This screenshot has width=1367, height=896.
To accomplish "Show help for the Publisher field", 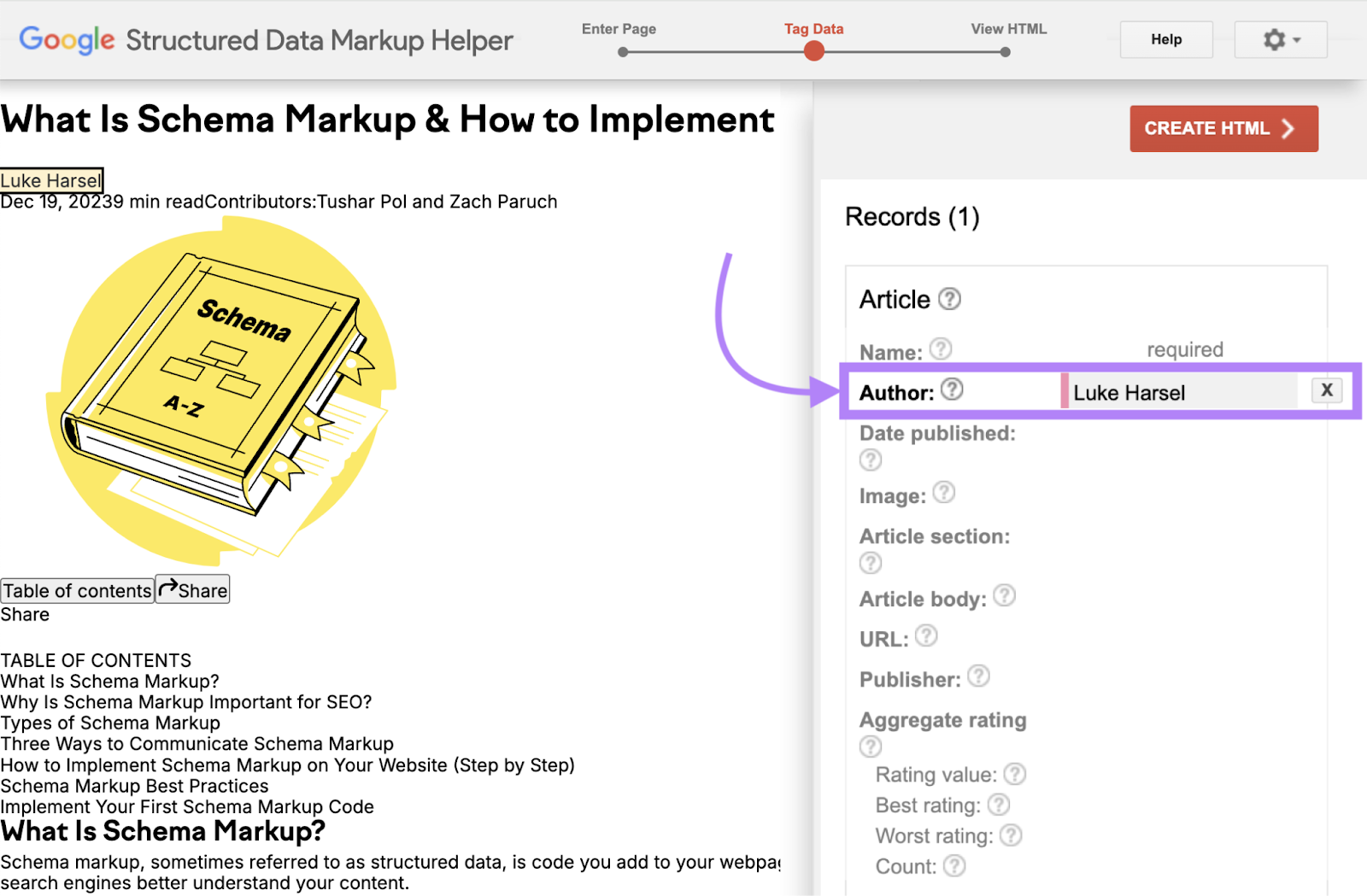I will (978, 676).
